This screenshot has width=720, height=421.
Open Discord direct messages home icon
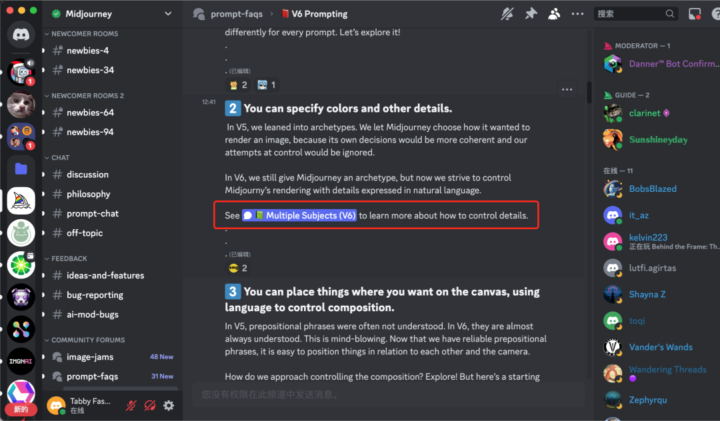click(x=20, y=33)
